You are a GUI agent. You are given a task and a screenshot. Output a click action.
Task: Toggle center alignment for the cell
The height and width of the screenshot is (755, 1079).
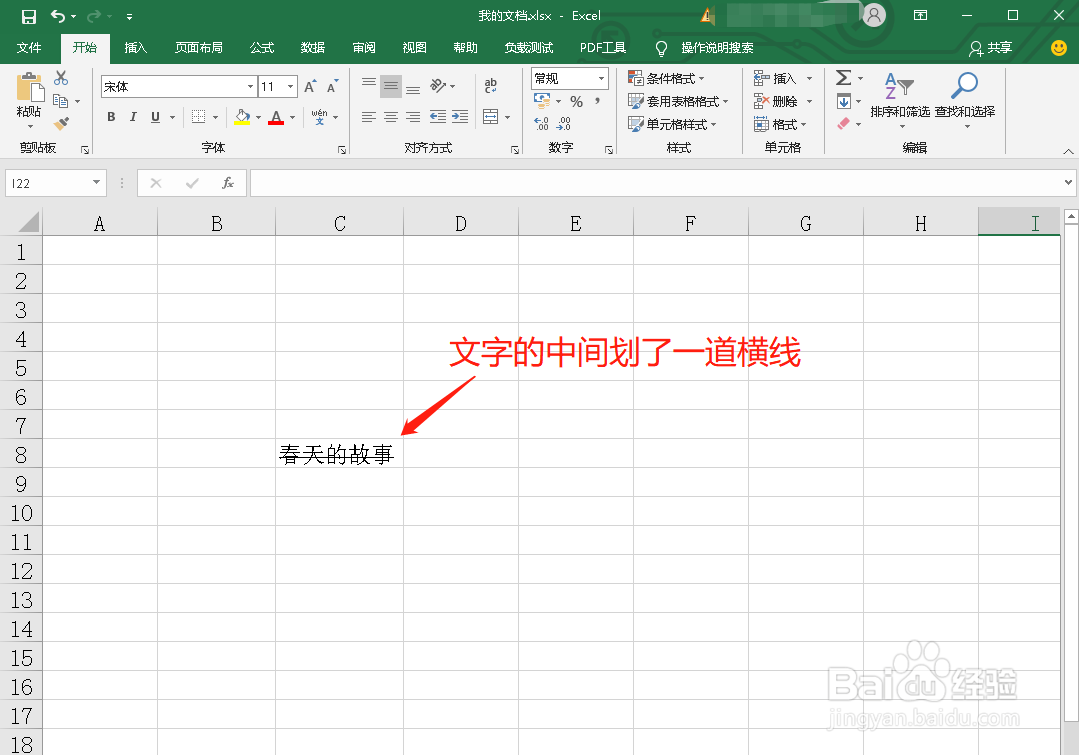click(389, 117)
